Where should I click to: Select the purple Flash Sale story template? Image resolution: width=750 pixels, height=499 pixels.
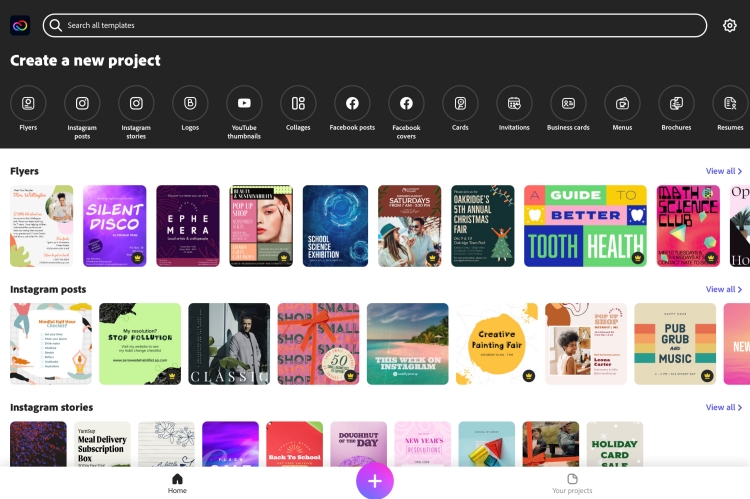[x=231, y=444]
